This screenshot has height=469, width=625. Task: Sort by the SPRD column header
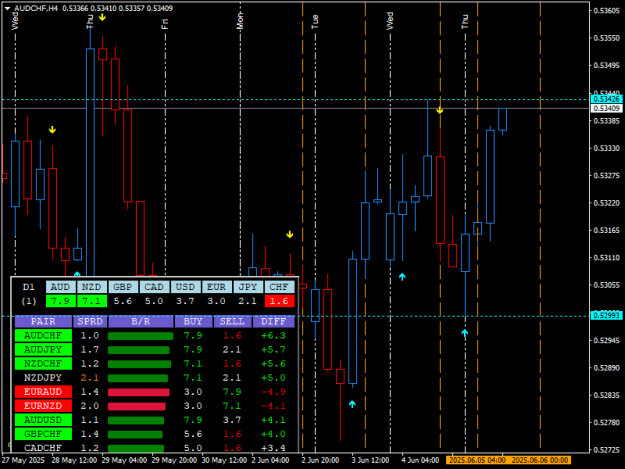point(90,321)
